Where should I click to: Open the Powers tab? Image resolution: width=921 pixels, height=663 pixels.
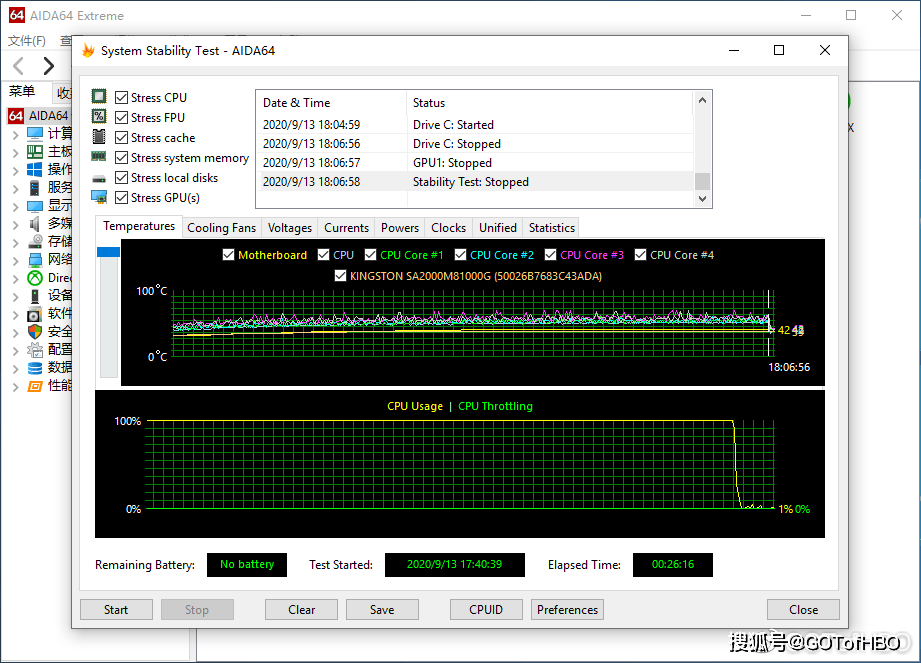(400, 228)
